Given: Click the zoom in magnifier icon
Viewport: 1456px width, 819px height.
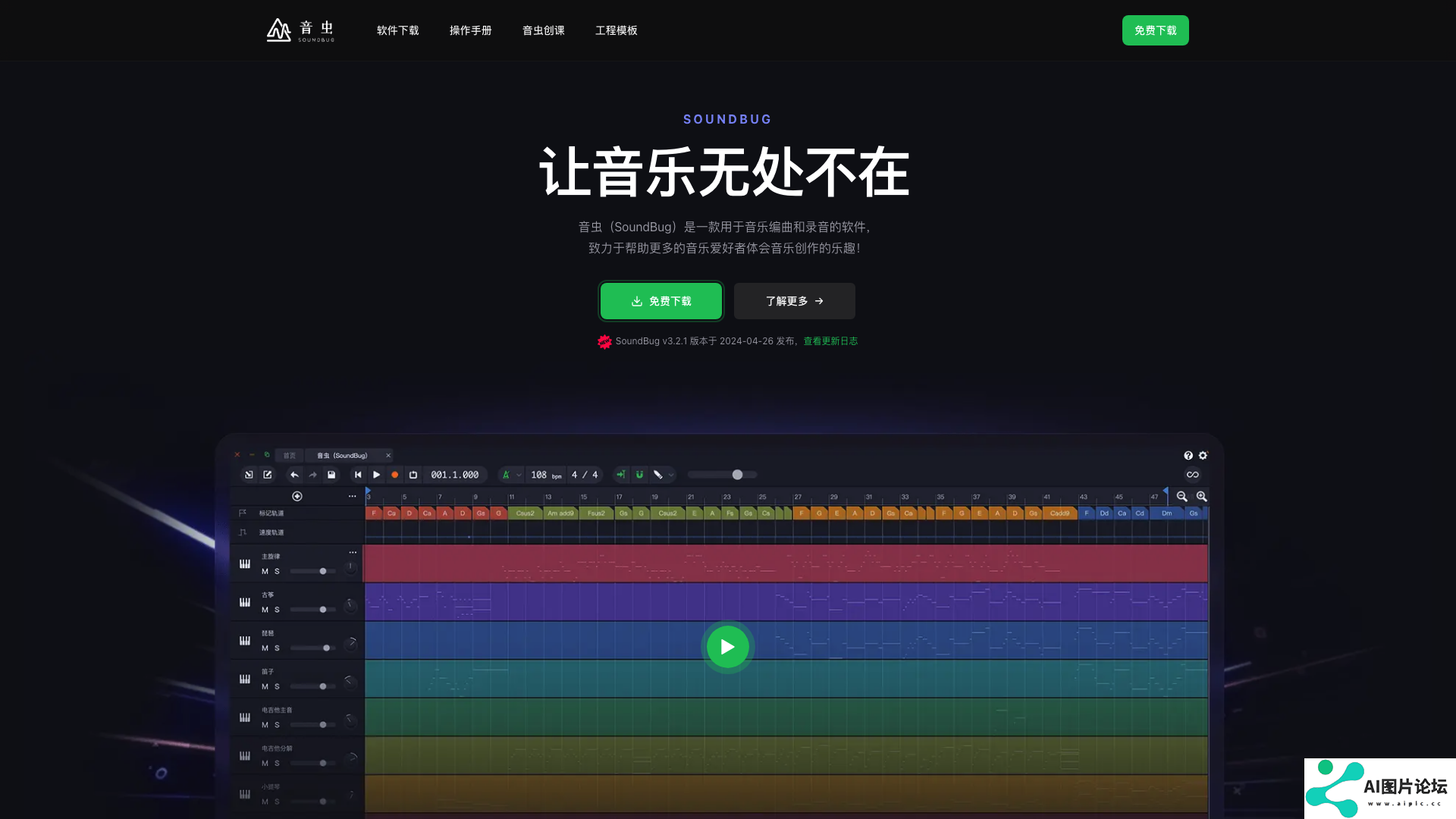Looking at the screenshot, I should [1202, 496].
